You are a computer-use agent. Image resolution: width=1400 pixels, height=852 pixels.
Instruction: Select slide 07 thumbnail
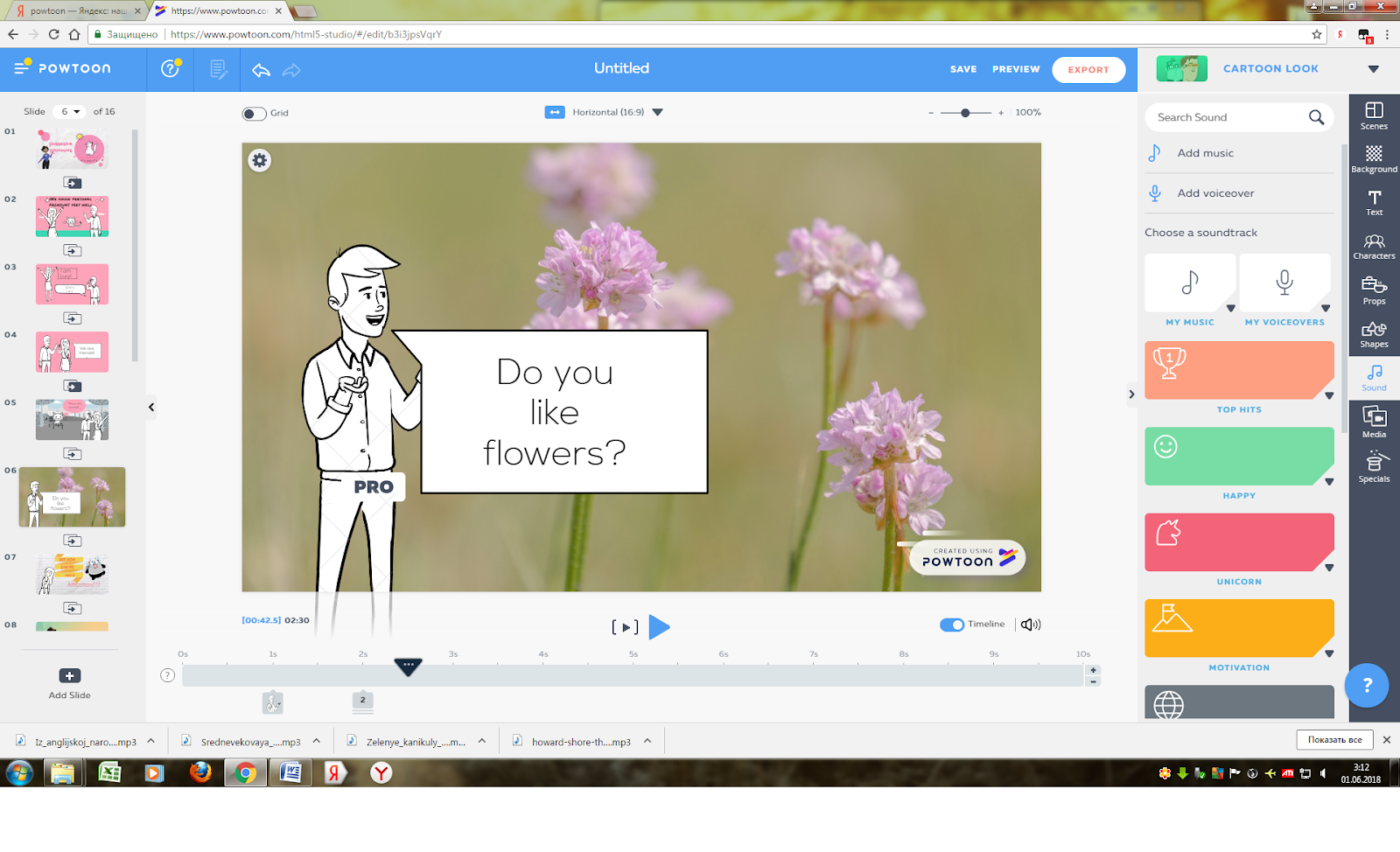(73, 575)
